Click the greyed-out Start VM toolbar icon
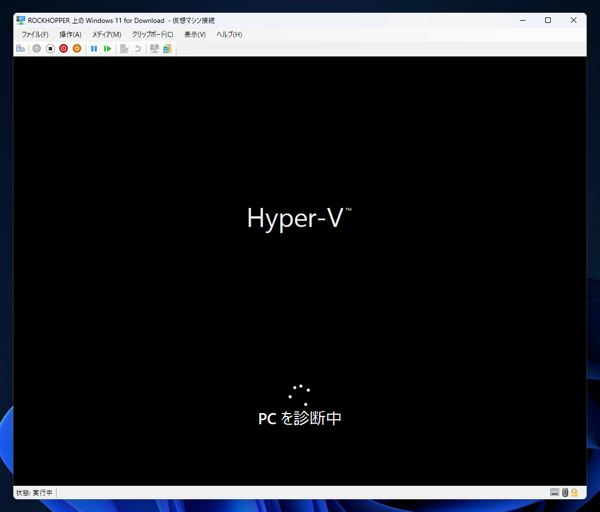600x512 pixels. click(x=36, y=49)
